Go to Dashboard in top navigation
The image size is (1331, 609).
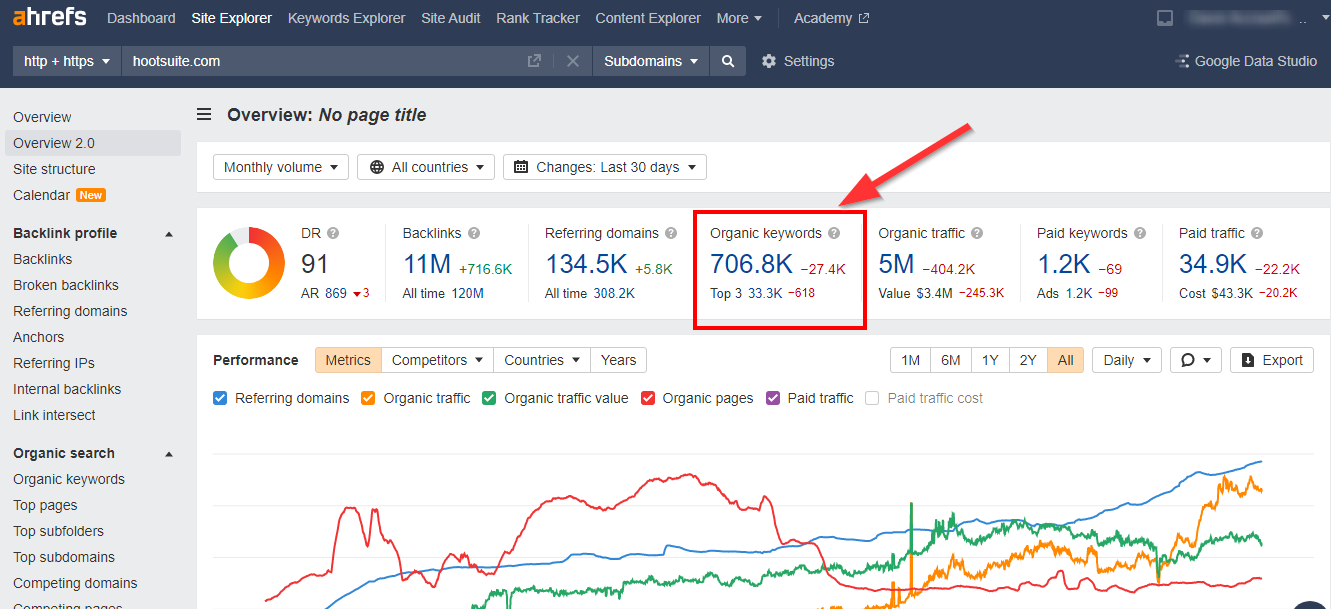coord(141,18)
